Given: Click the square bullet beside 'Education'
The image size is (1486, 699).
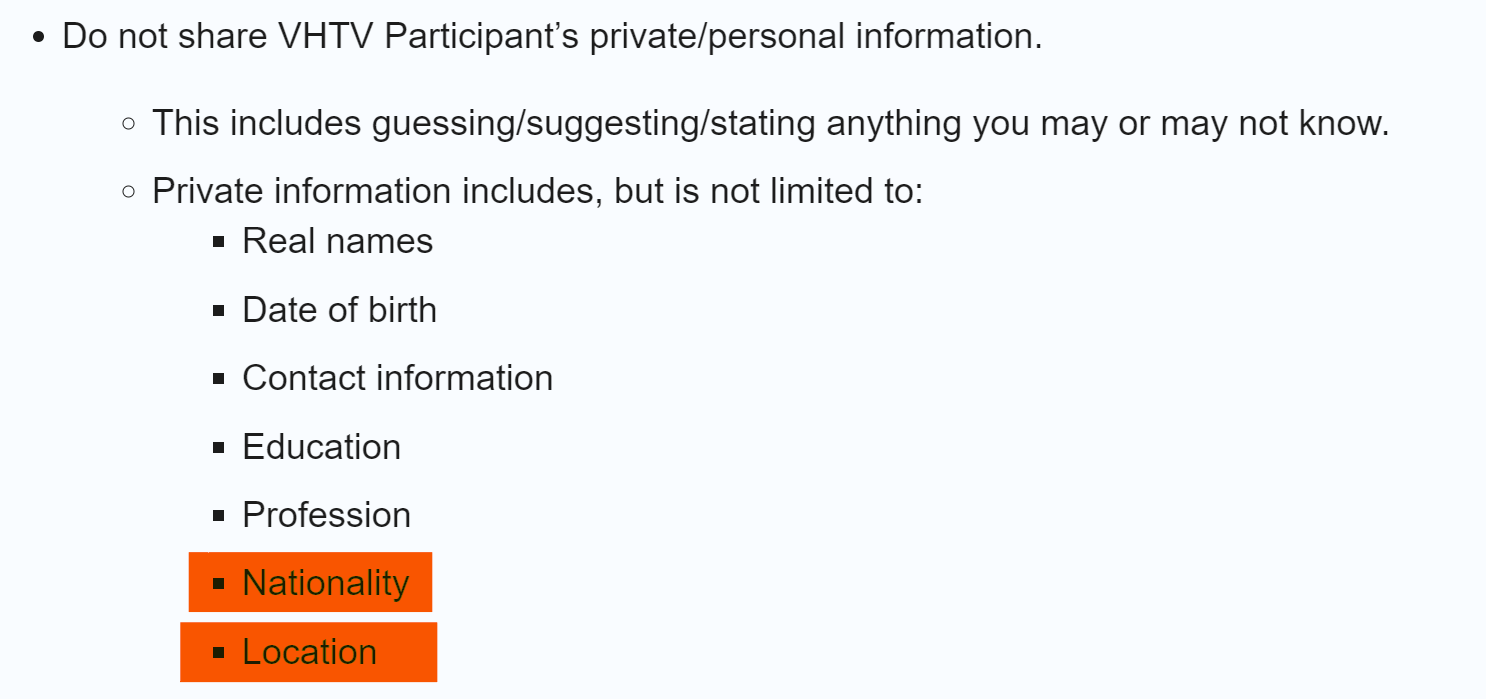Looking at the screenshot, I should pyautogui.click(x=219, y=448).
